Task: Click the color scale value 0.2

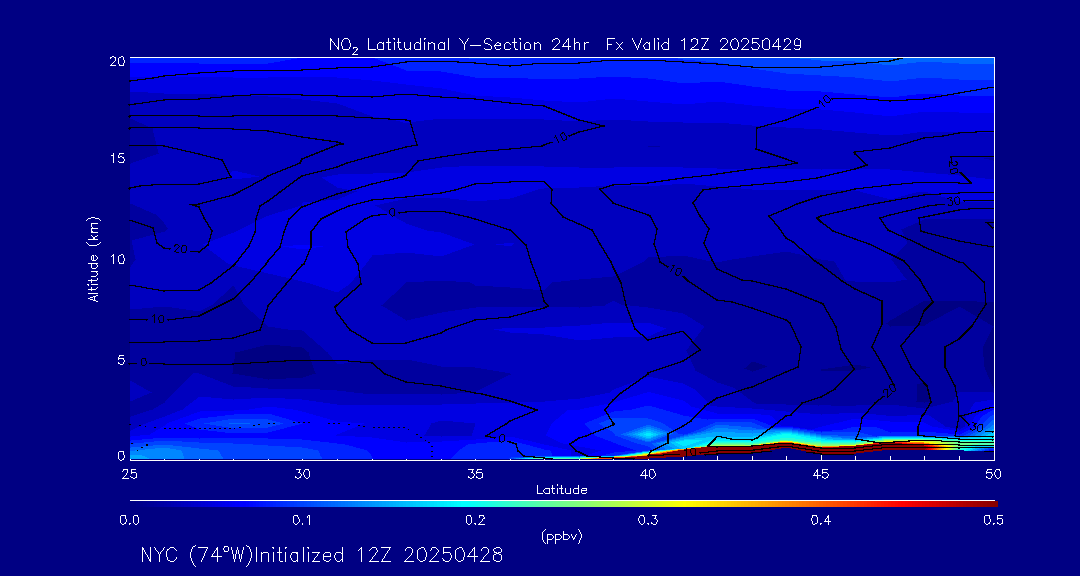Action: [475, 521]
